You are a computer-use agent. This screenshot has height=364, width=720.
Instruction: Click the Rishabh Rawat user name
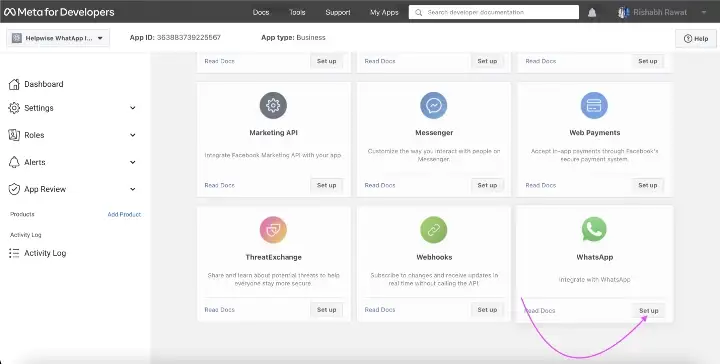[660, 12]
